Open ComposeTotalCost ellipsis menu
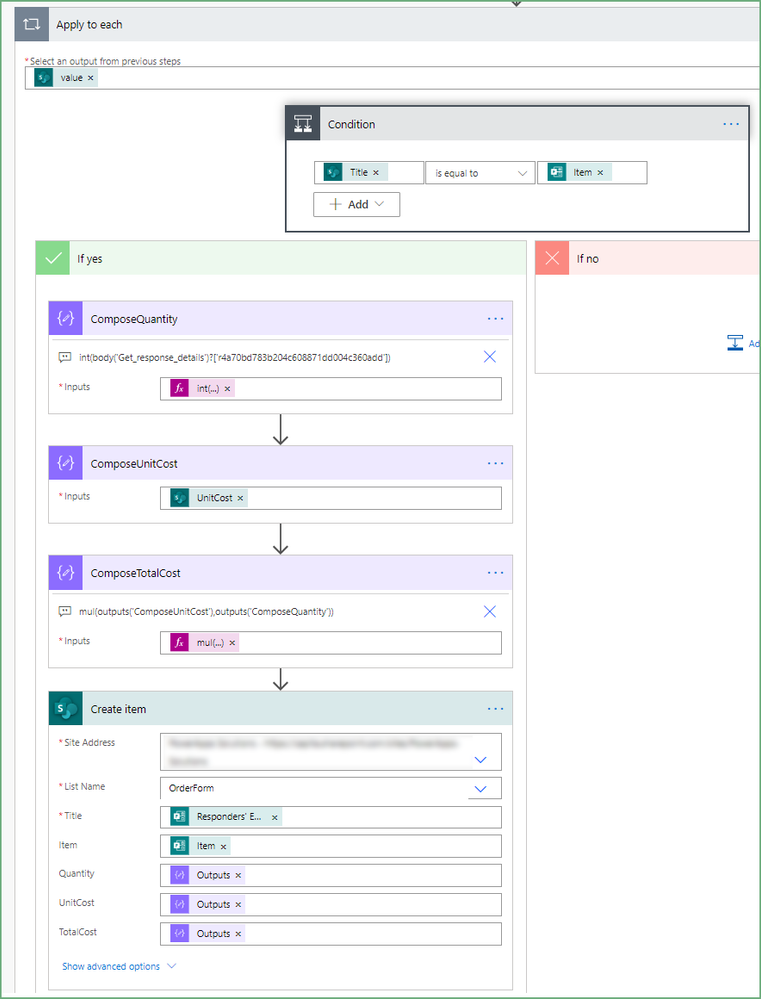Screen dimensions: 761x999 click(495, 573)
